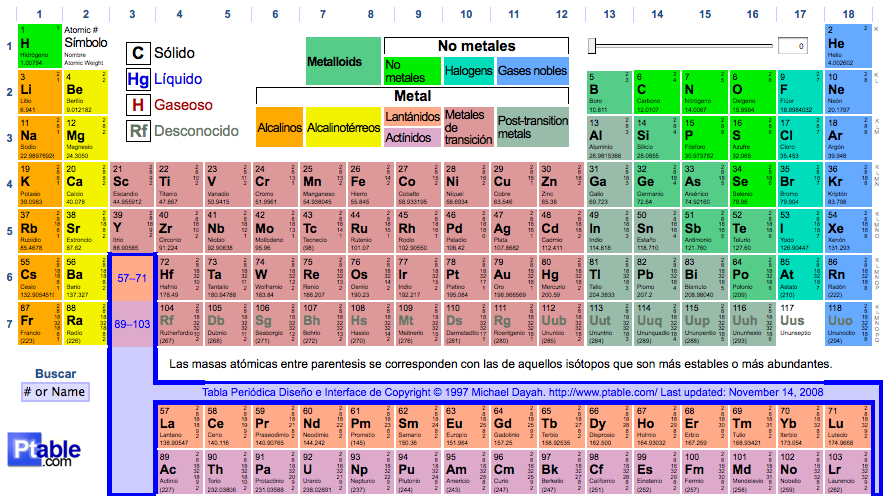This screenshot has width=890, height=503.
Task: Toggle the Líquido state legend item
Action: click(x=165, y=79)
